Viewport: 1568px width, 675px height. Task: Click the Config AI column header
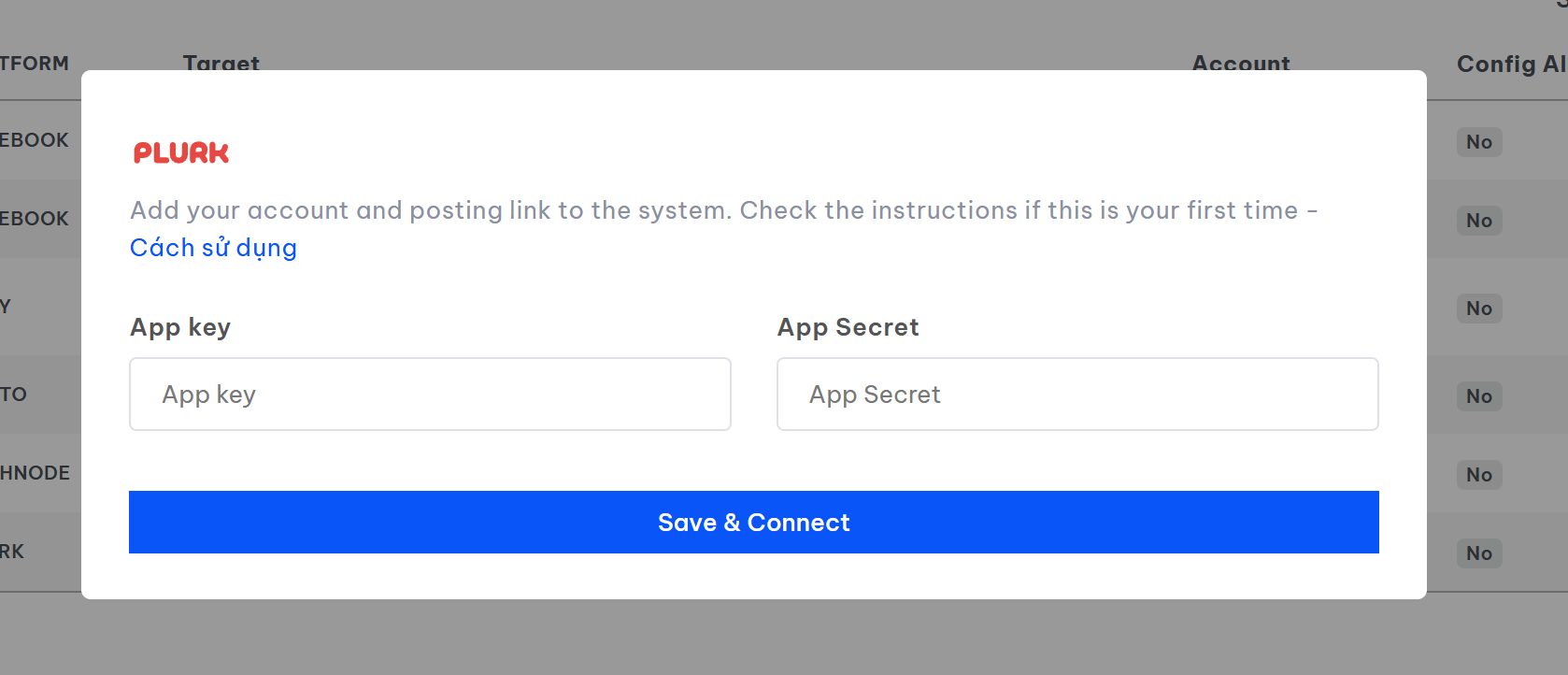[1510, 64]
